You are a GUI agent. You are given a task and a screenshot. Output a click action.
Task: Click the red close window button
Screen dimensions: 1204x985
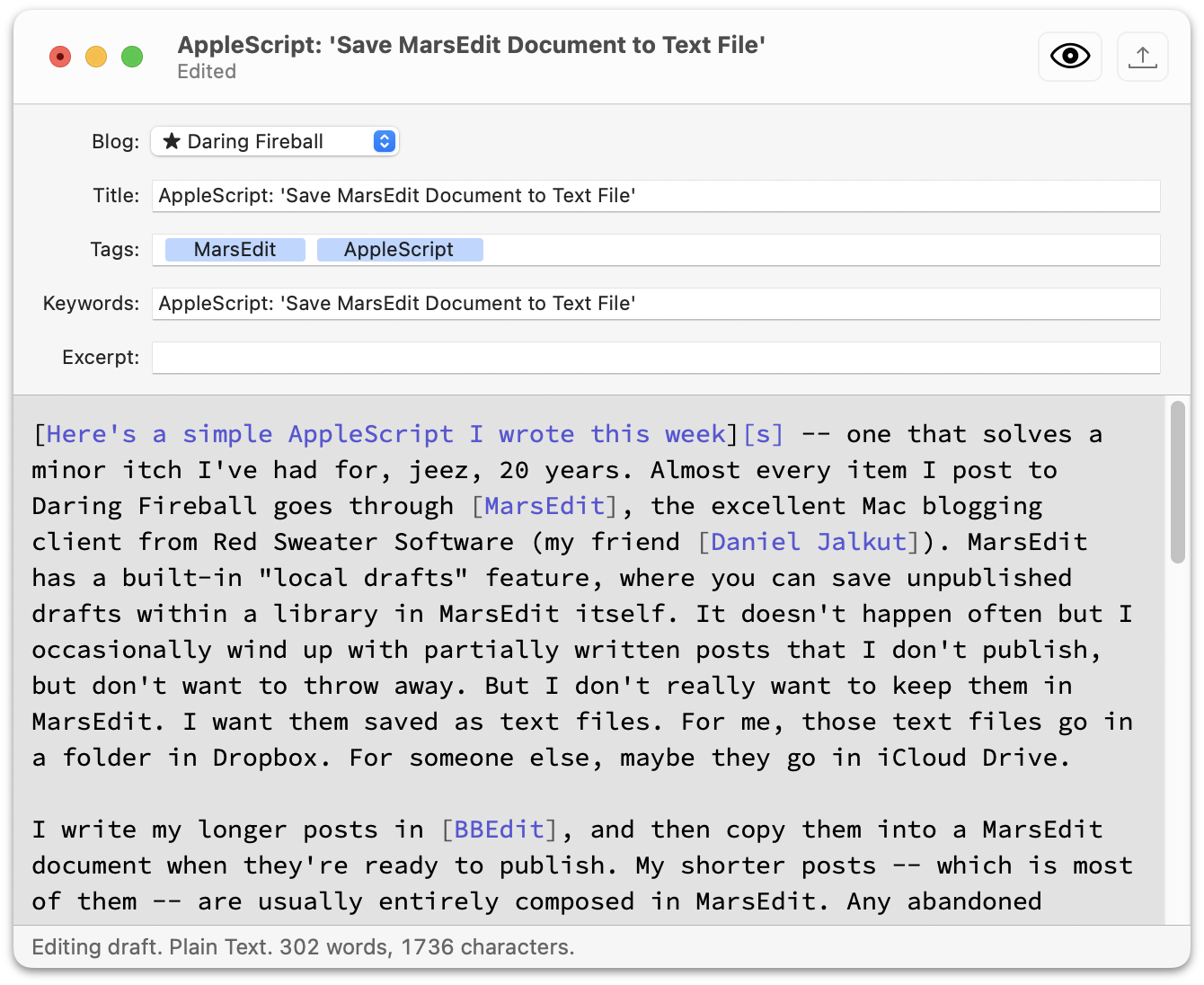coord(60,58)
